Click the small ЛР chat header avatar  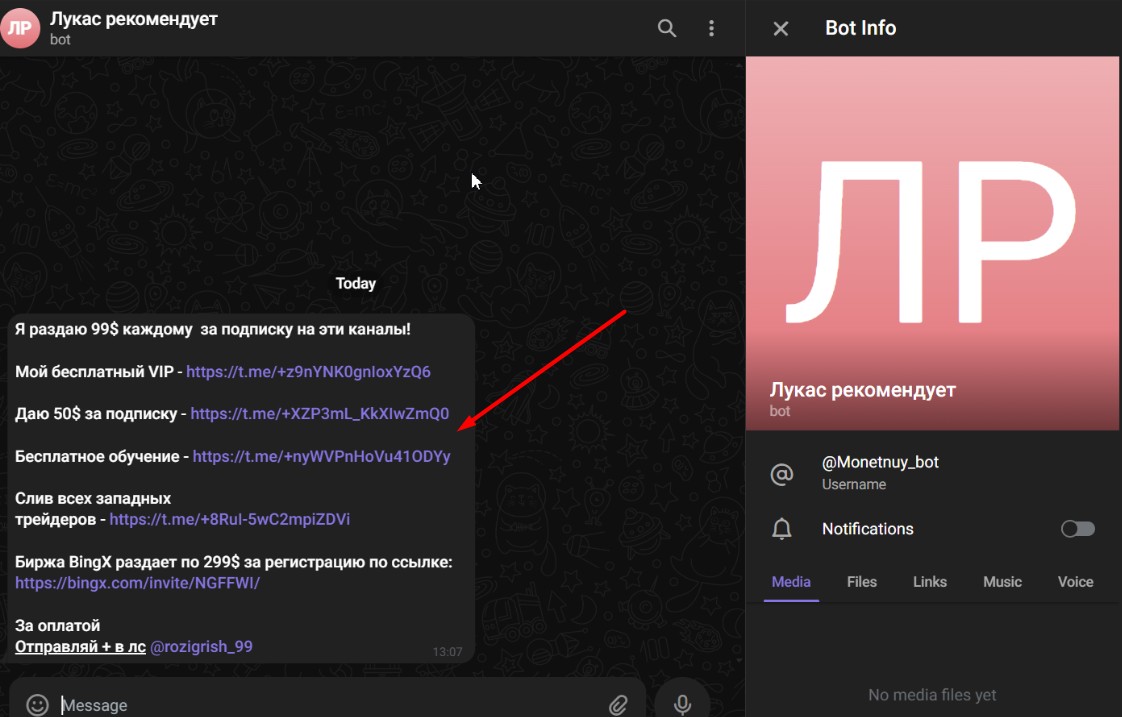[20, 28]
